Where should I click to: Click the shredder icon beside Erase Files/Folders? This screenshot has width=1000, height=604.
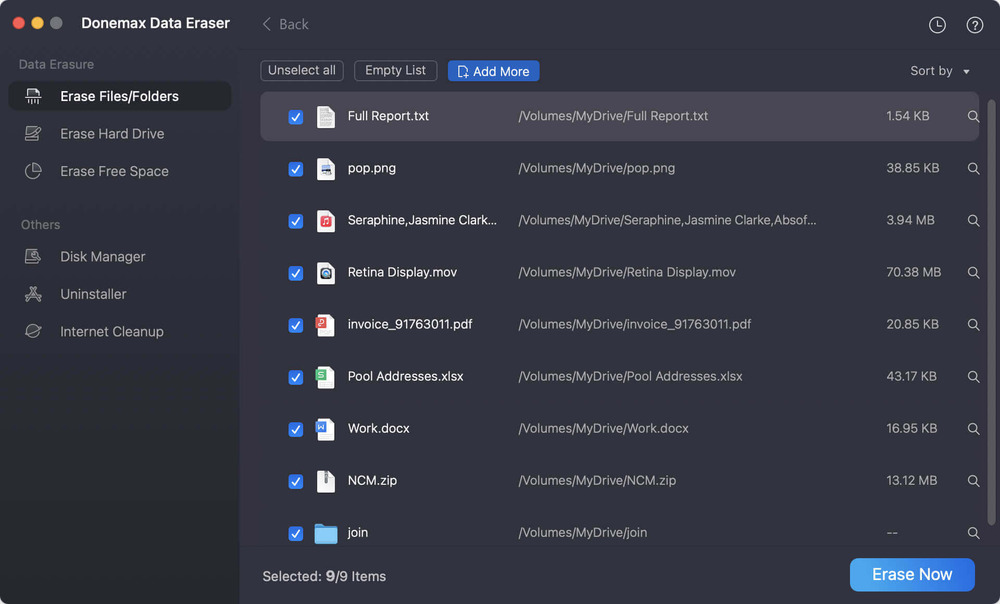(x=33, y=96)
